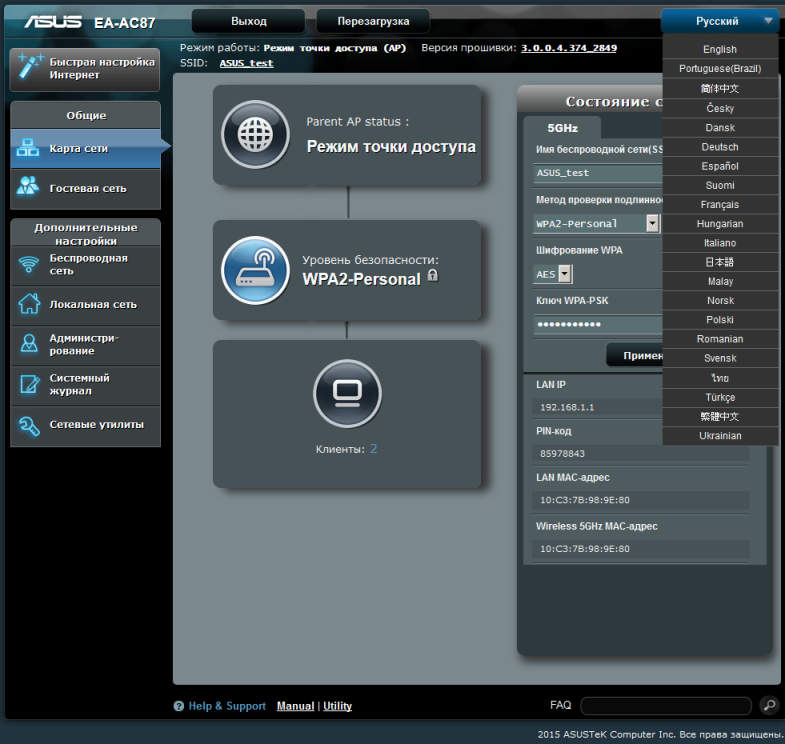Click the Wireless 5GHz MAC address value

coord(585,549)
